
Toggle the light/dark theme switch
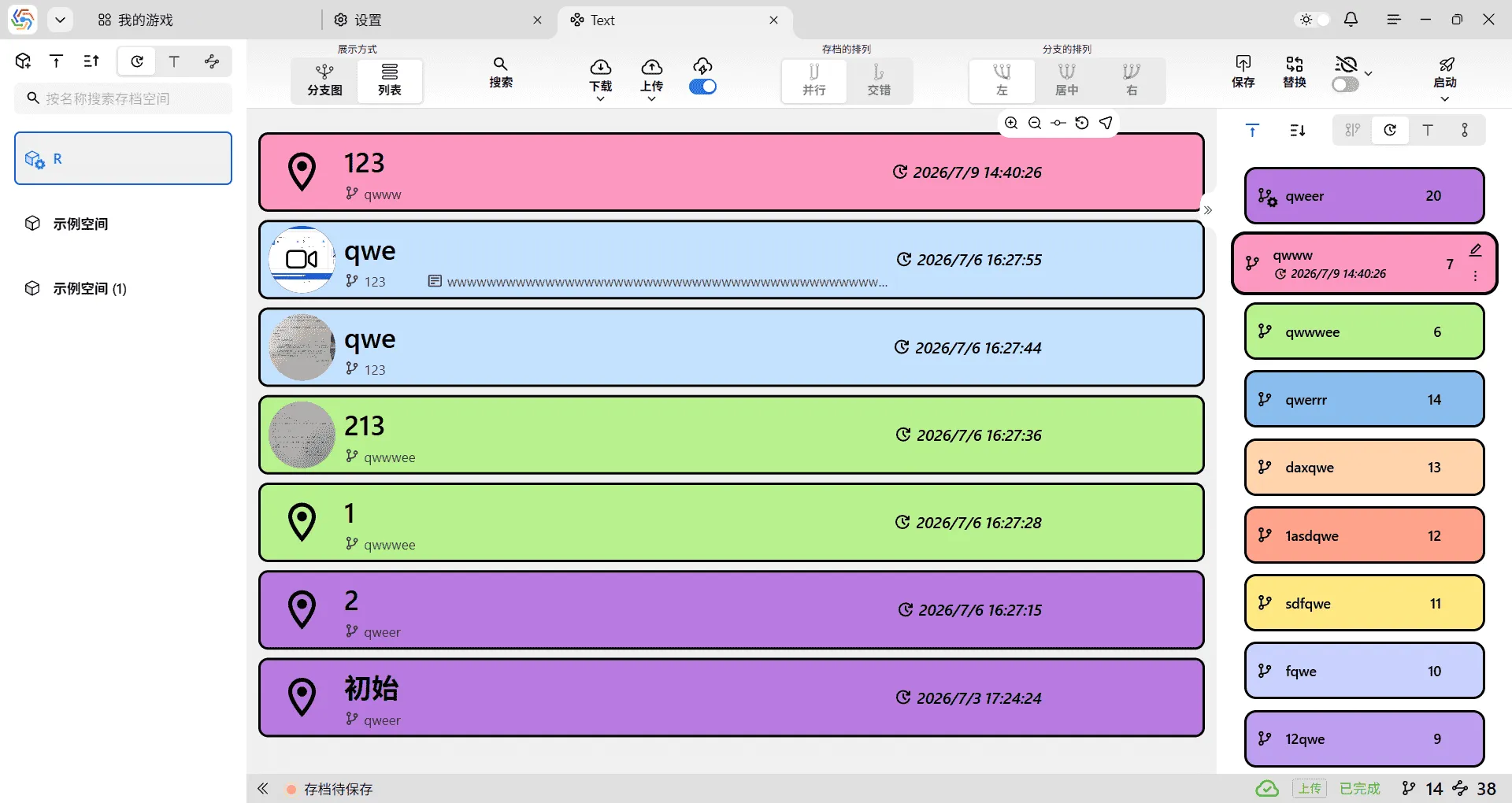click(x=1314, y=20)
